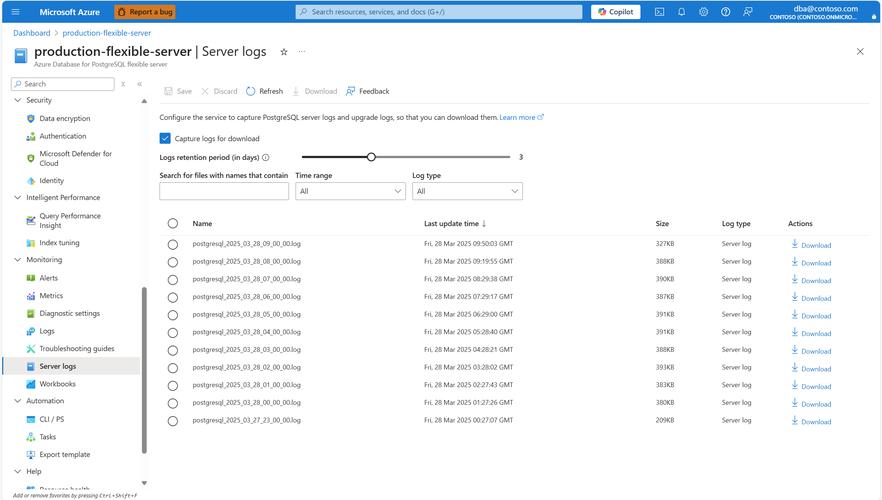The height and width of the screenshot is (500, 882).
Task: Collapse sidebar with double chevron
Action: [140, 84]
